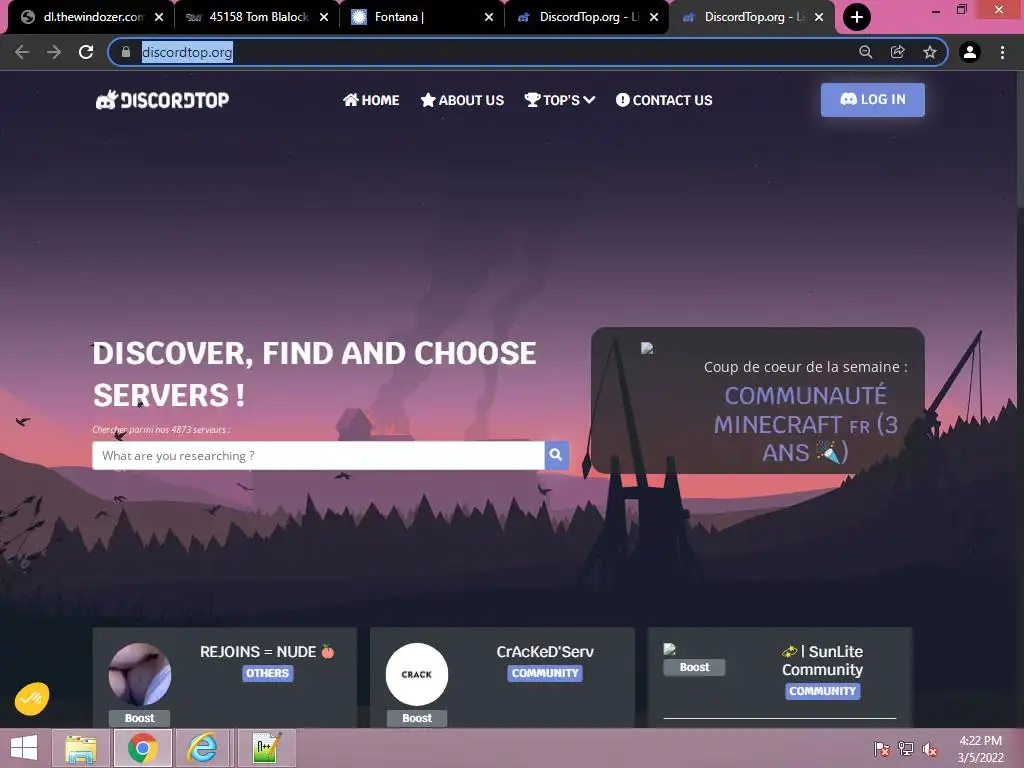Open the CrAcKeD'Serv server title
The height and width of the screenshot is (768, 1024).
coord(545,652)
